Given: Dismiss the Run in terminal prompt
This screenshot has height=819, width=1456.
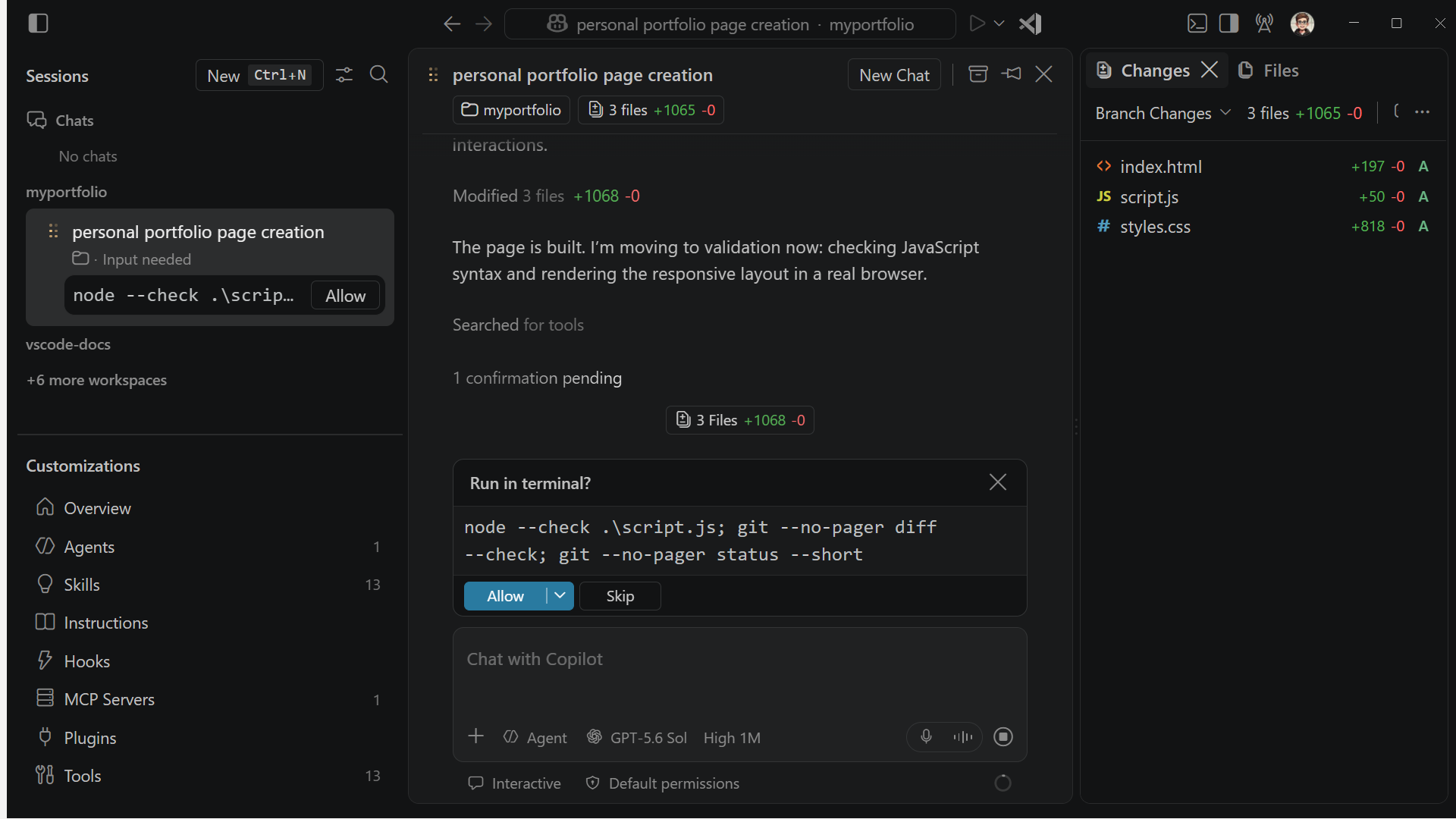Looking at the screenshot, I should coord(998,482).
